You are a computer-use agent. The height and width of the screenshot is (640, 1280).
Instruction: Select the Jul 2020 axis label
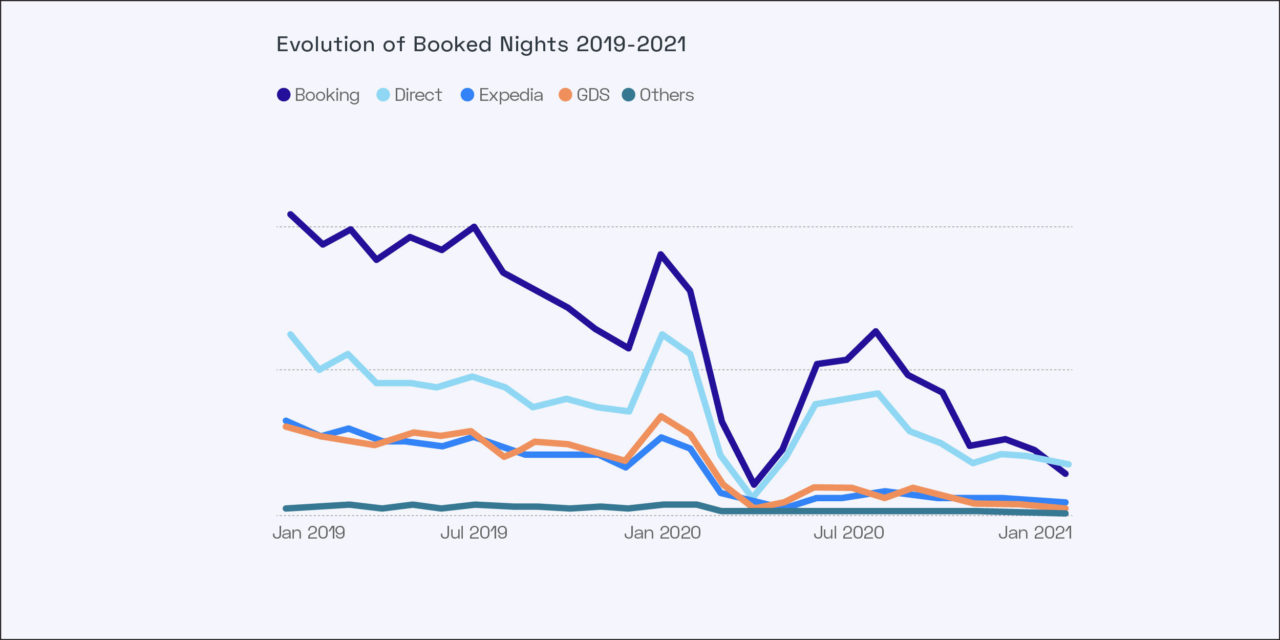[x=850, y=533]
